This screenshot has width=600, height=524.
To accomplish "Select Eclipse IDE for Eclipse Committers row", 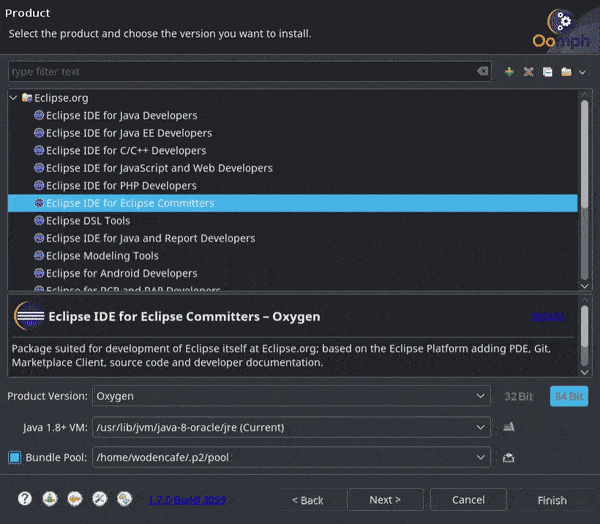I will point(293,203).
